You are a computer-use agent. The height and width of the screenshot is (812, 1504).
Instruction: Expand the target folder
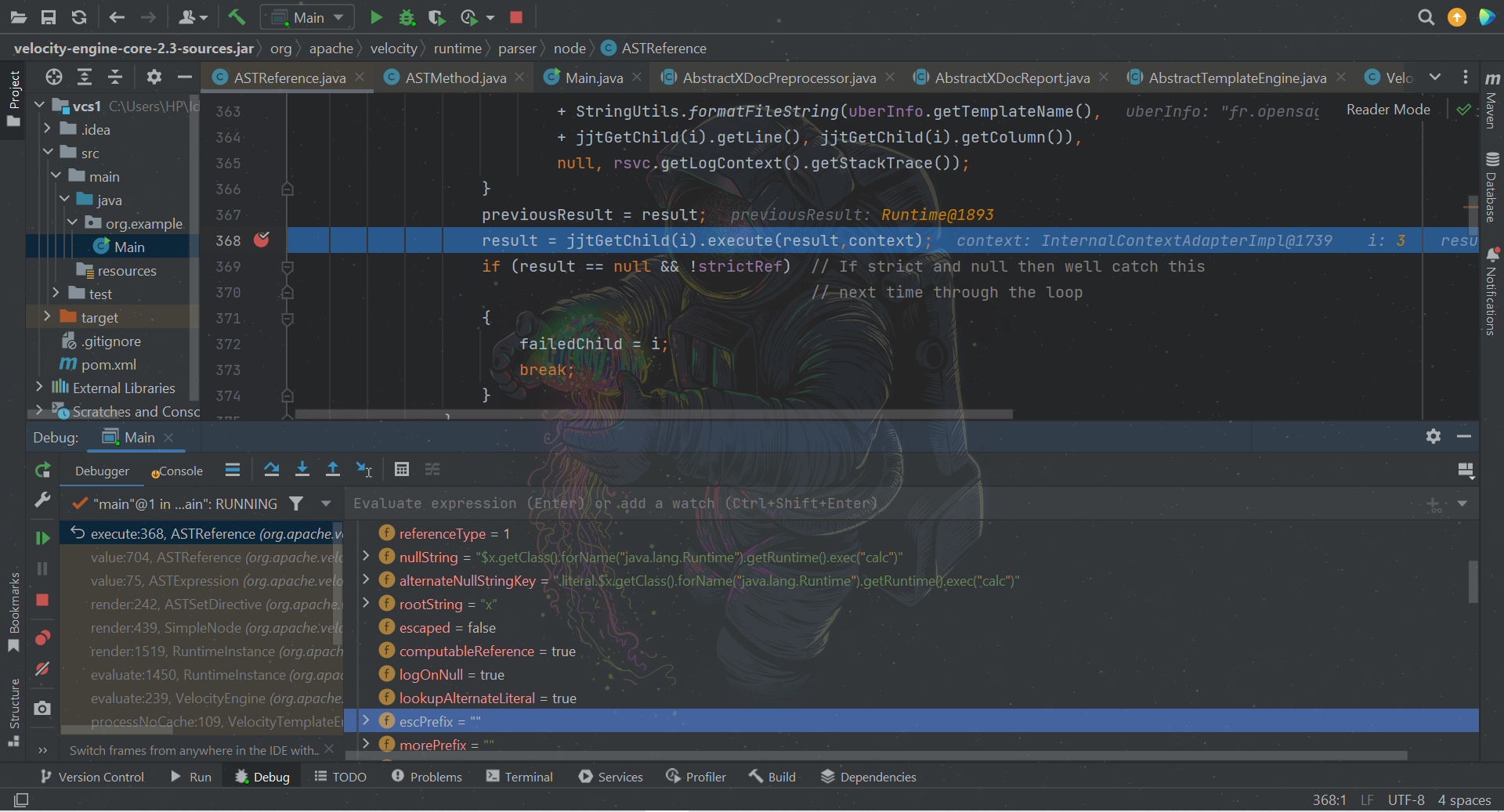pos(47,316)
